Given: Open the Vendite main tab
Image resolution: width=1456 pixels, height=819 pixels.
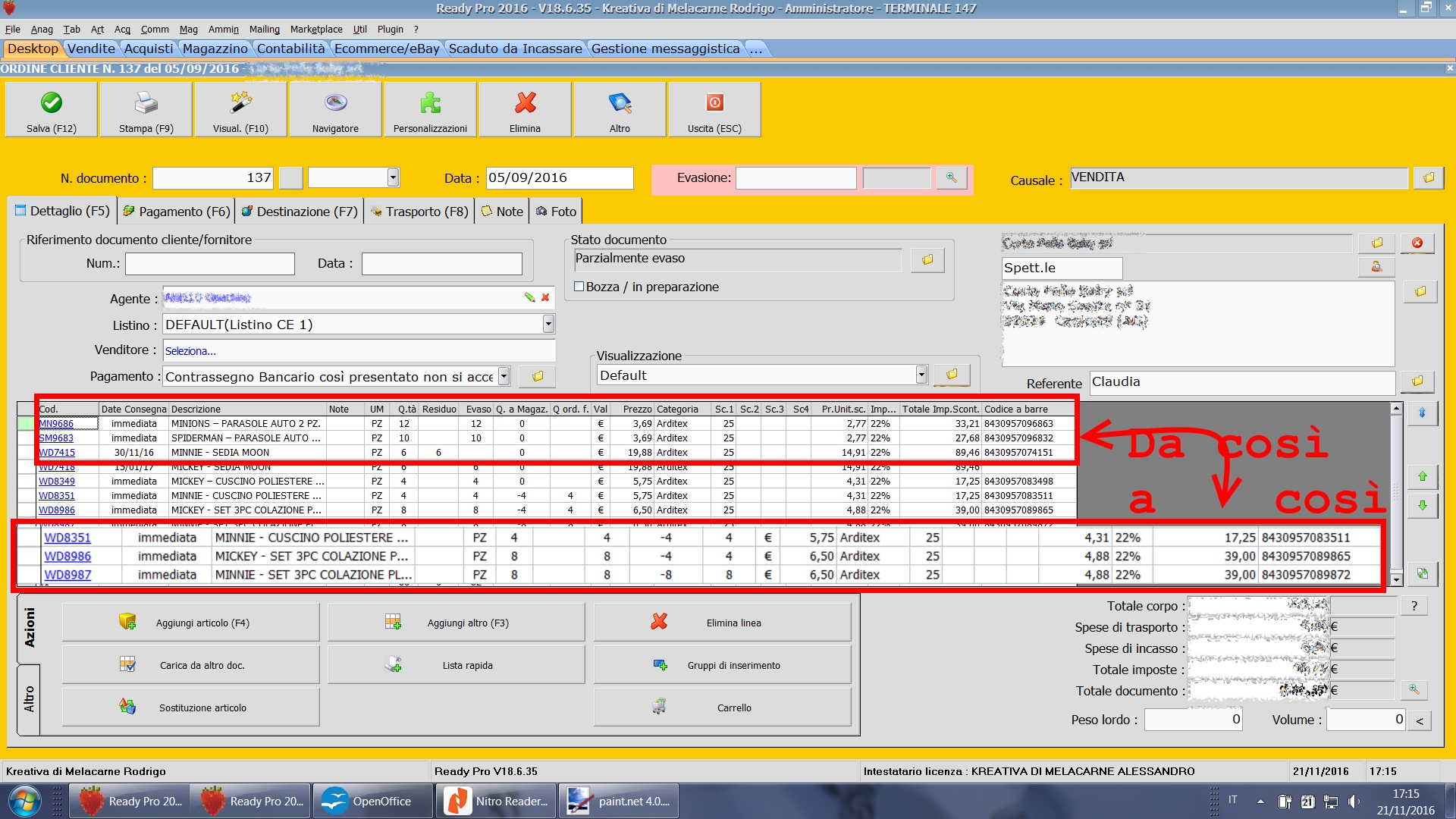Looking at the screenshot, I should tap(91, 49).
